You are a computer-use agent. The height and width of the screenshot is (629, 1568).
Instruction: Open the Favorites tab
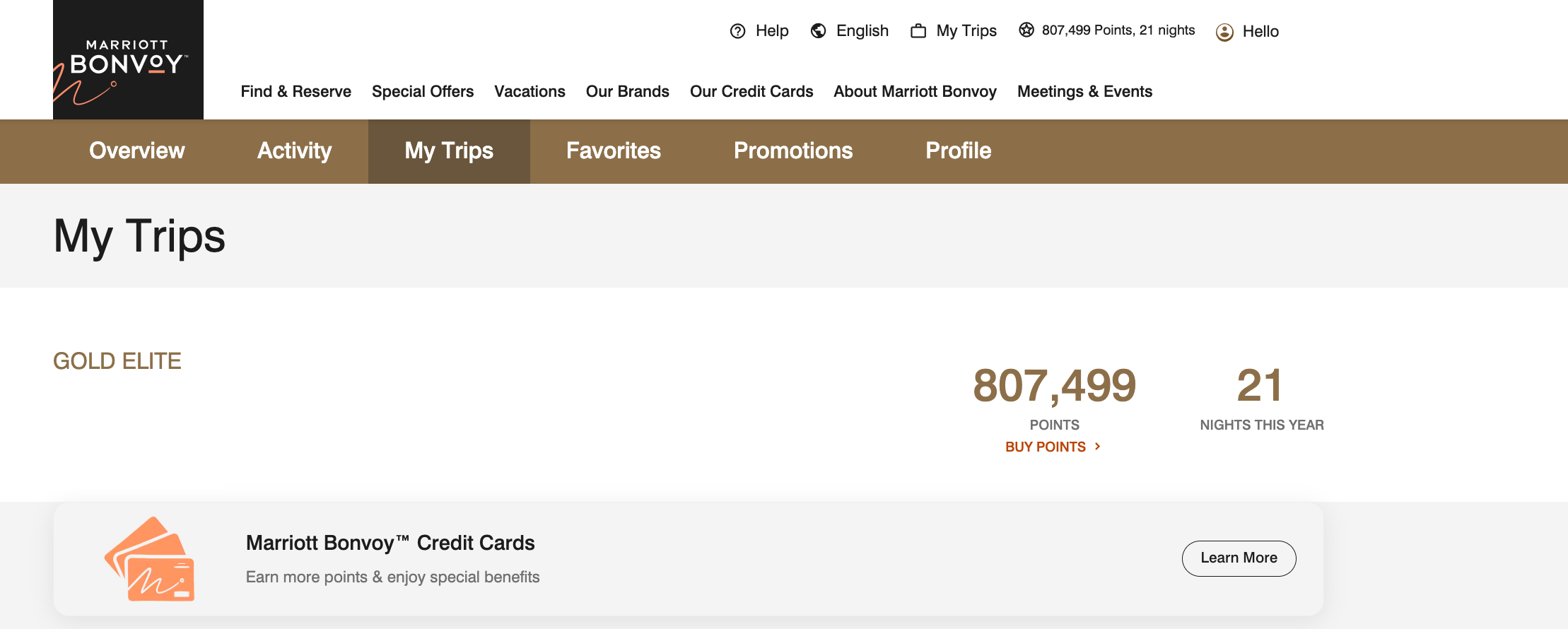613,151
